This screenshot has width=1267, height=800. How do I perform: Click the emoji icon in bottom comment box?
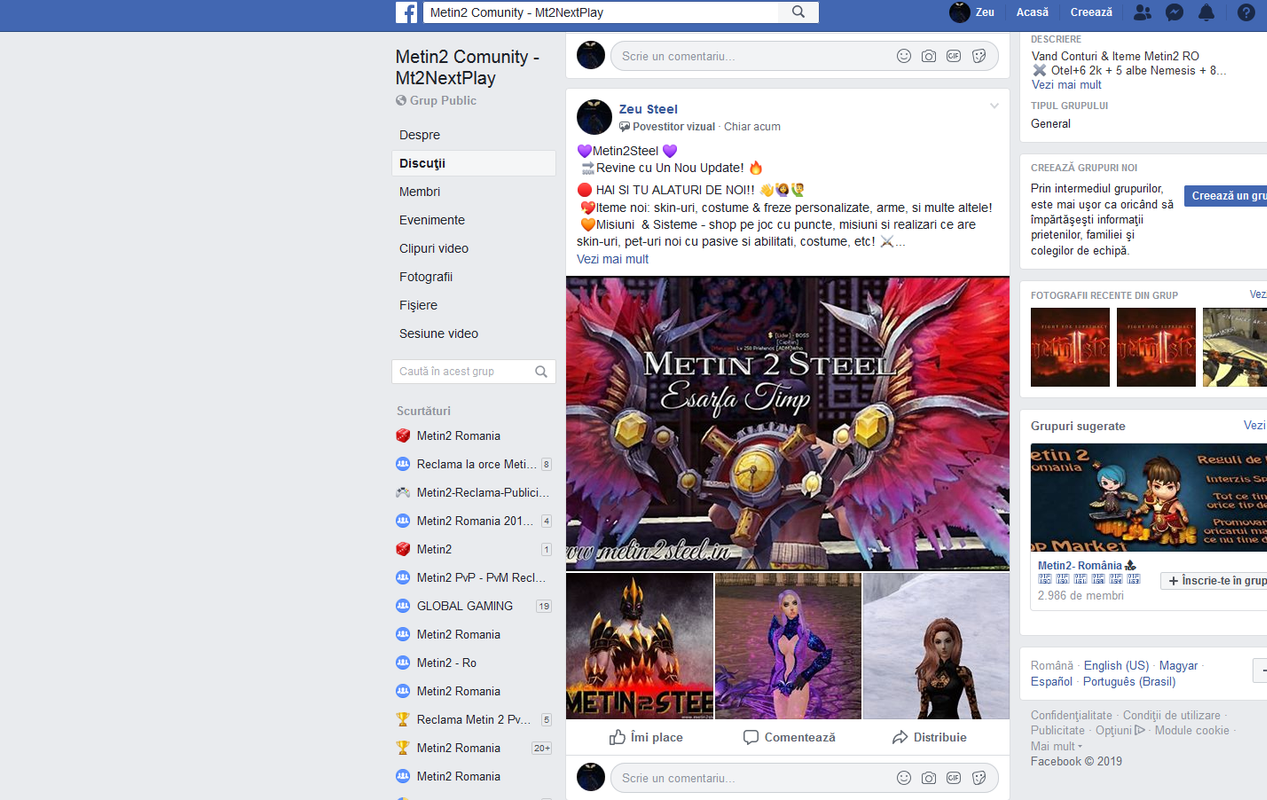[904, 778]
